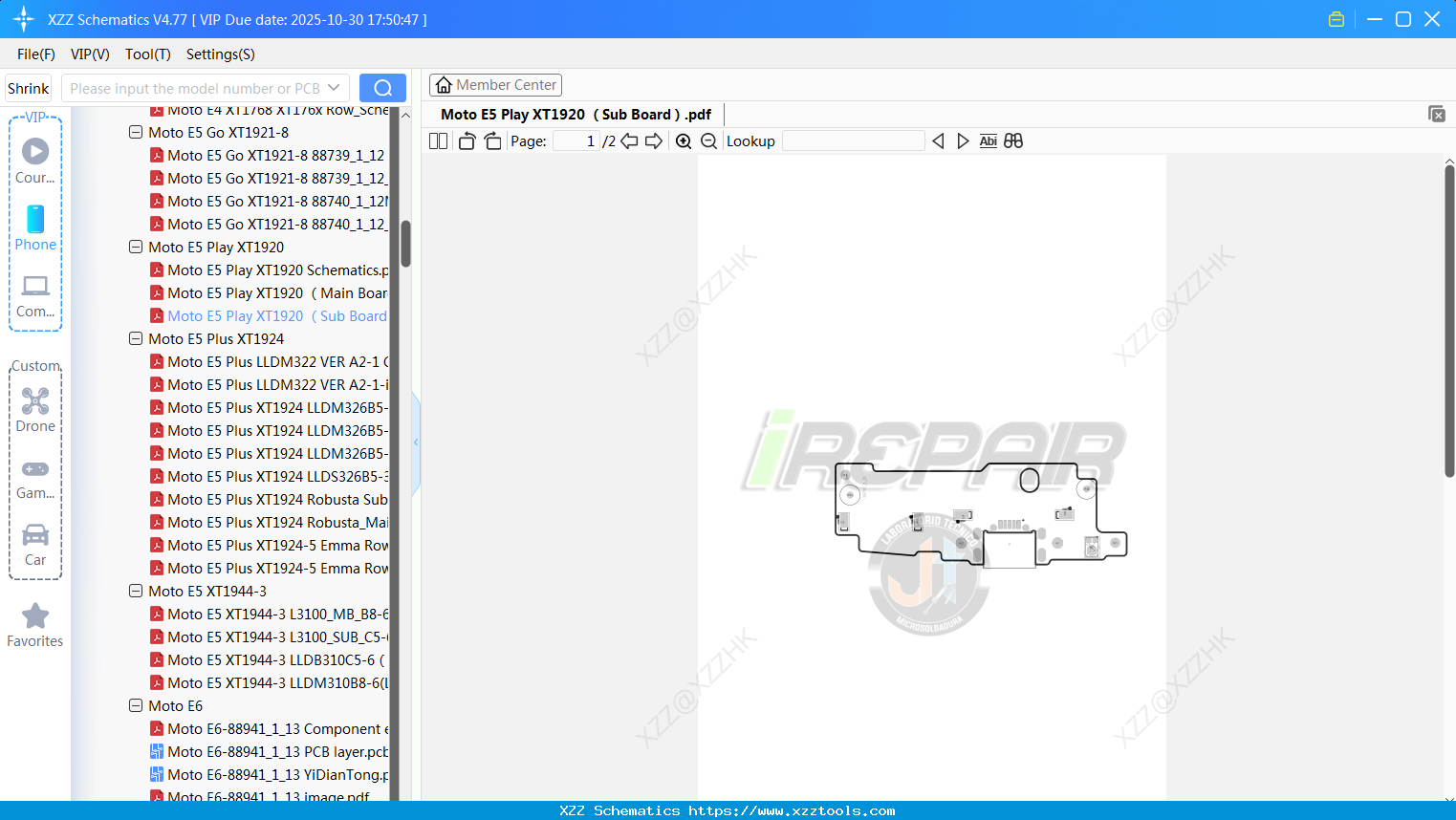Select Moto E5 Play XT1920 (Sub Board tree row
The width and height of the screenshot is (1456, 820).
[270, 316]
